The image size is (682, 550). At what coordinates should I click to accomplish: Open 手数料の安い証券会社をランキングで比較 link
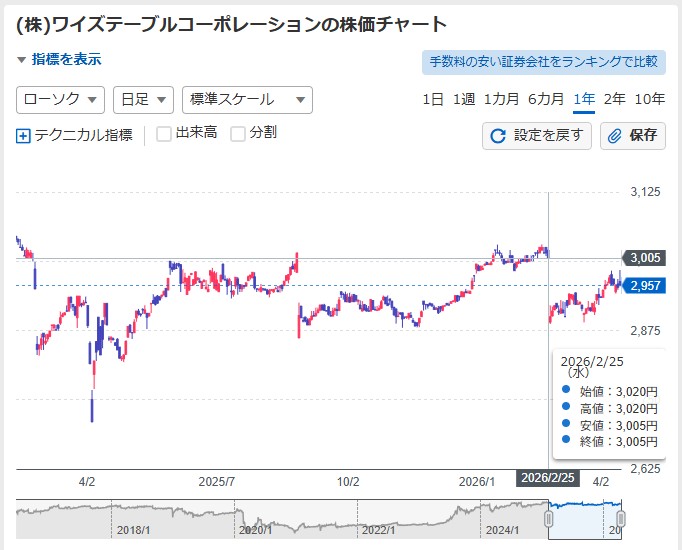click(x=544, y=62)
